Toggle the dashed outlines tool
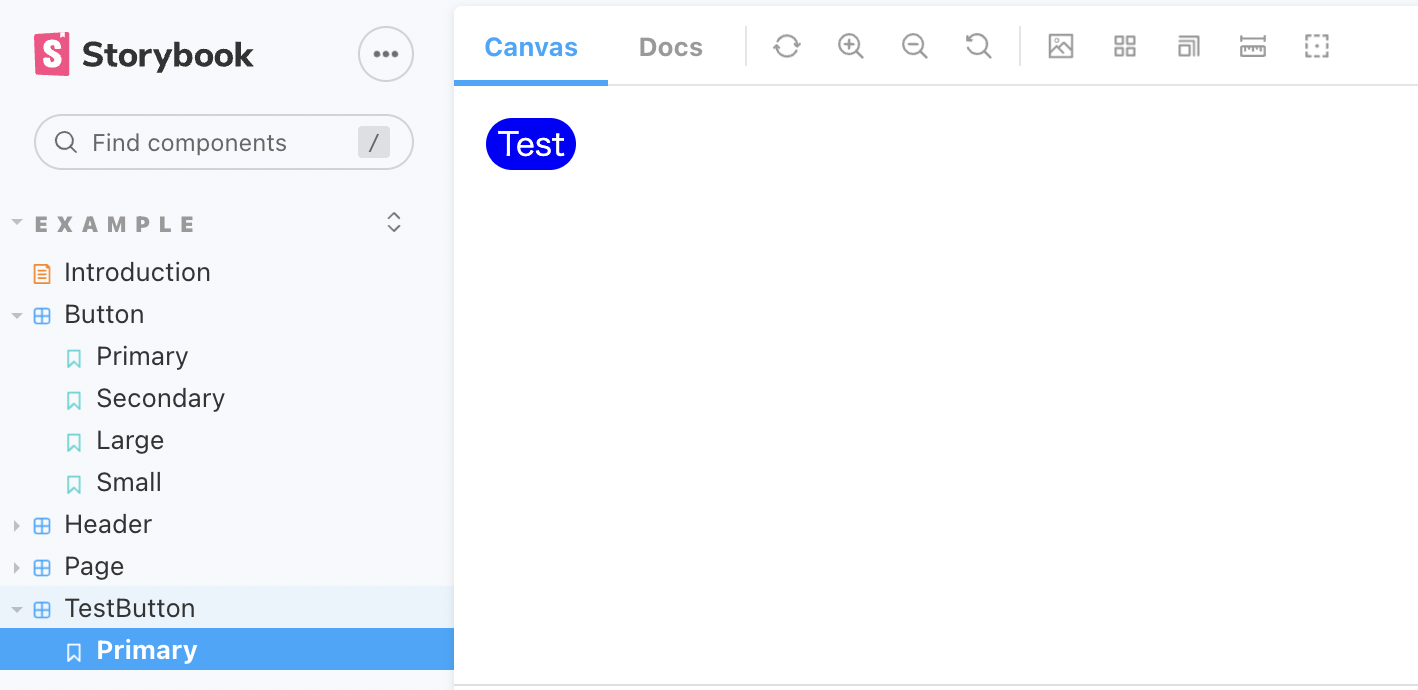The image size is (1418, 690). point(1317,46)
